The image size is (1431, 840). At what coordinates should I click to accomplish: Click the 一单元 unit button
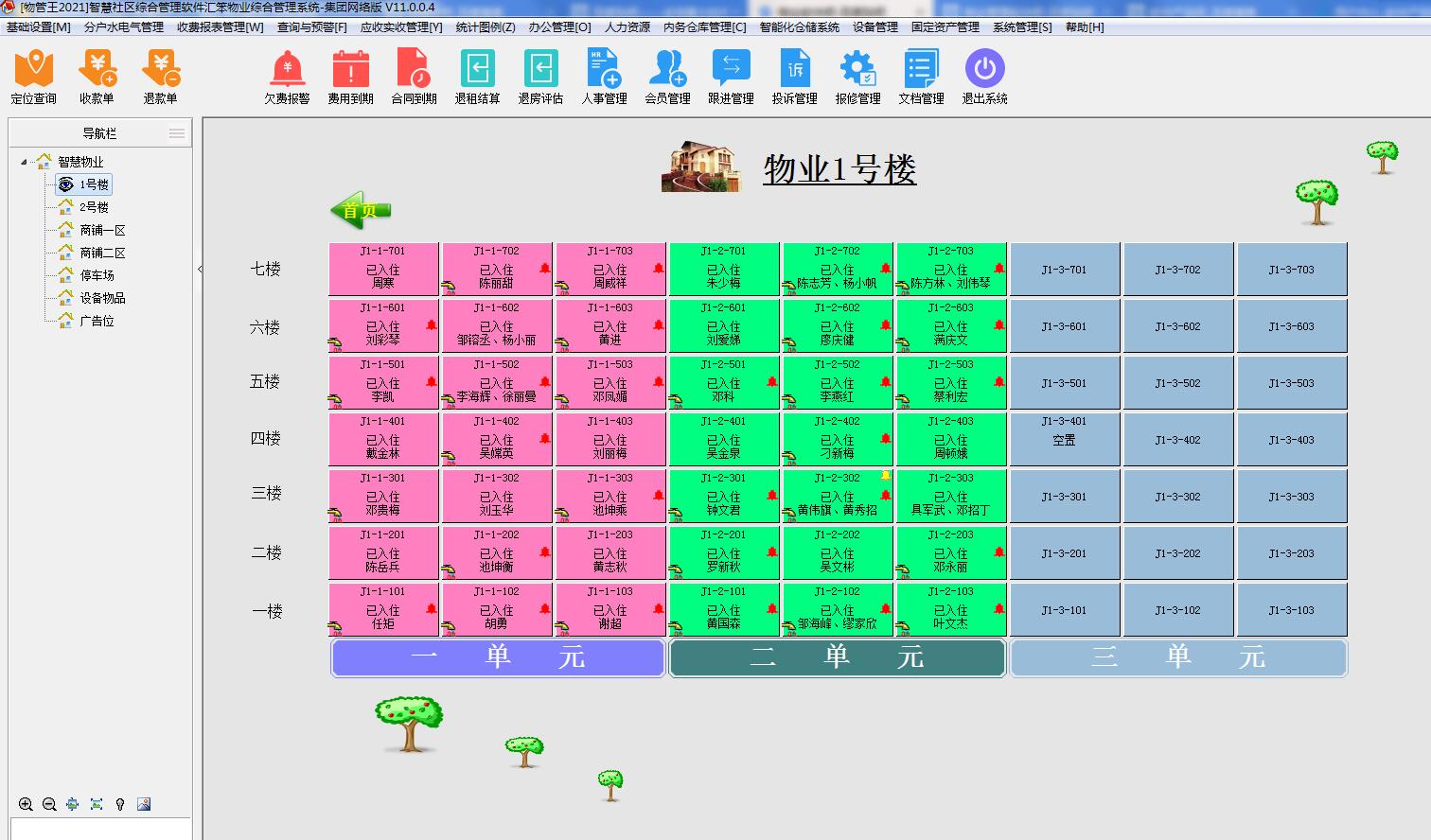point(498,657)
